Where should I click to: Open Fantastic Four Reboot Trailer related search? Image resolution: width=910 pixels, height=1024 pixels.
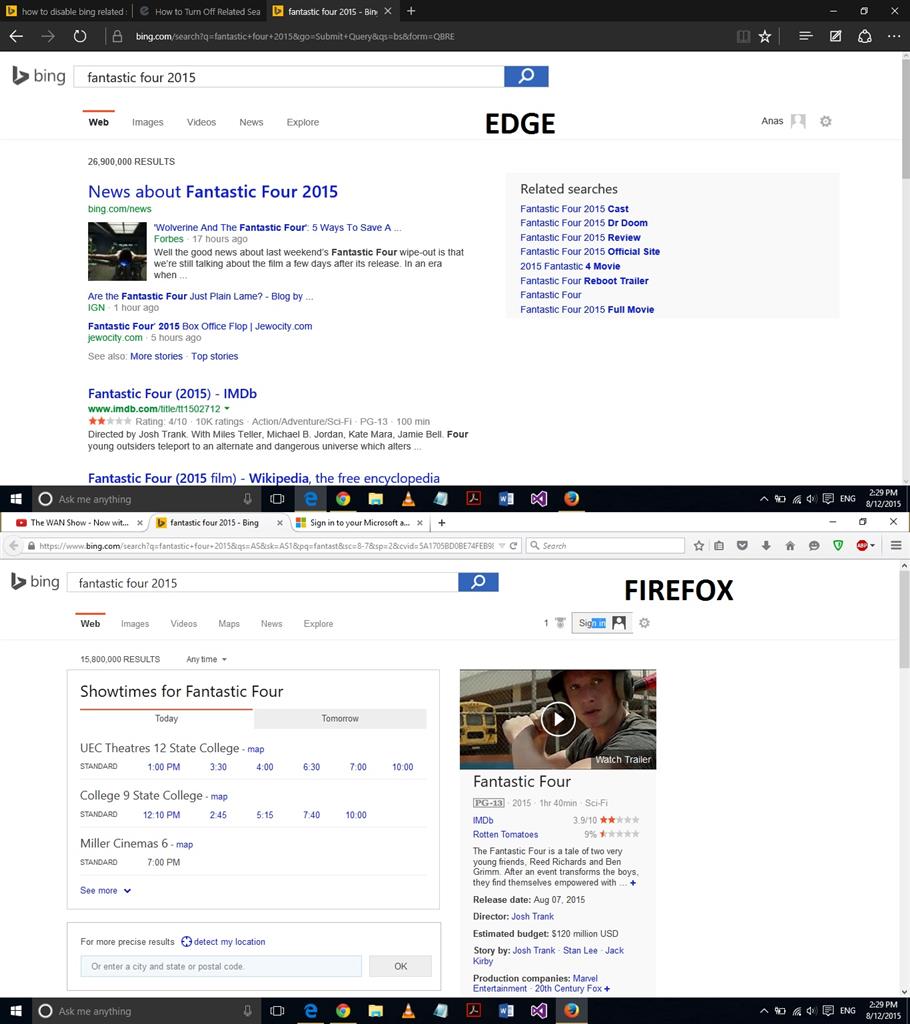click(x=584, y=281)
